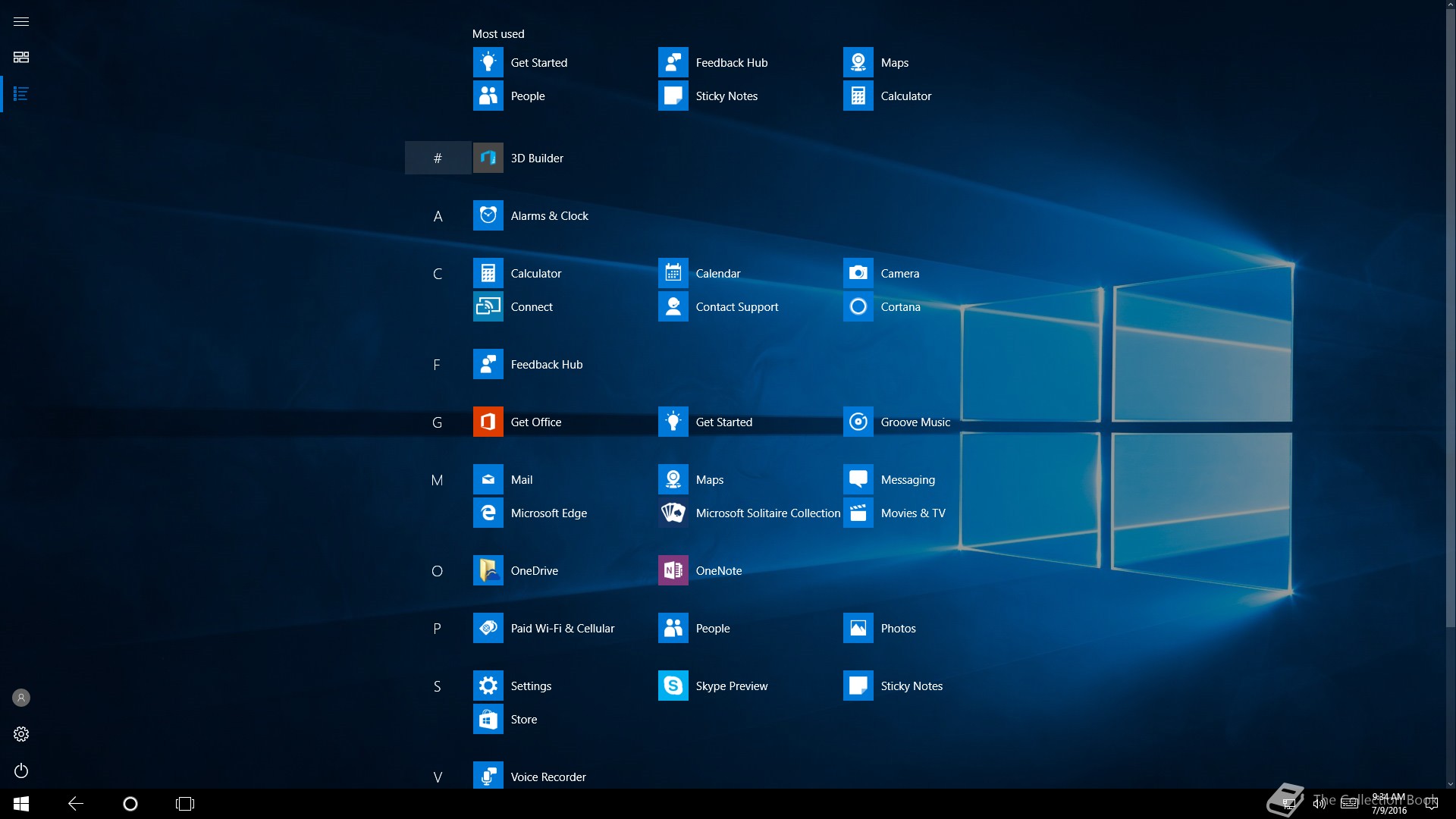Open the Store app
Viewport: 1456px width, 819px height.
[x=505, y=719]
